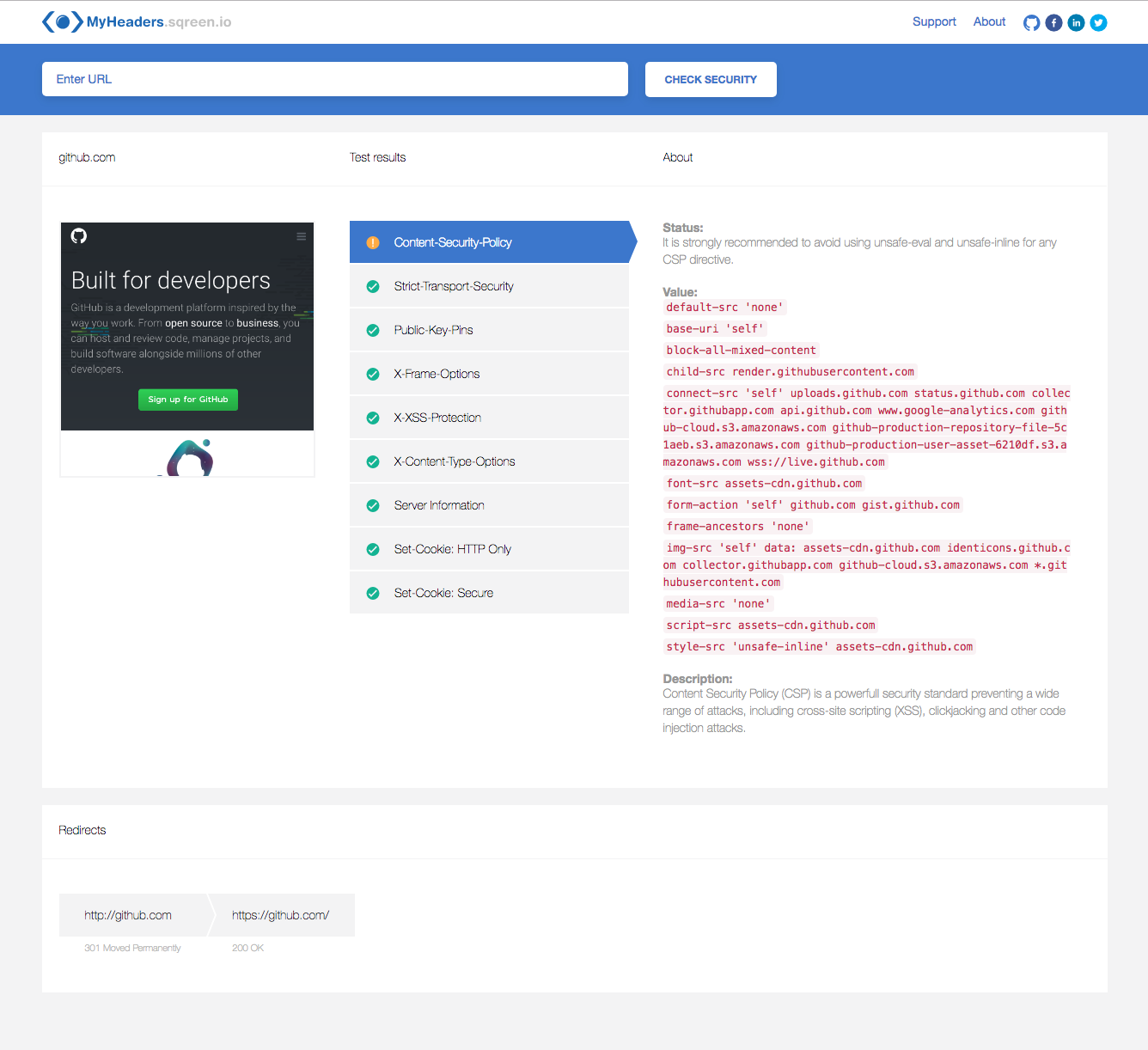Click the block-all-mixed-content directive
This screenshot has height=1050, width=1148.
[x=741, y=351]
